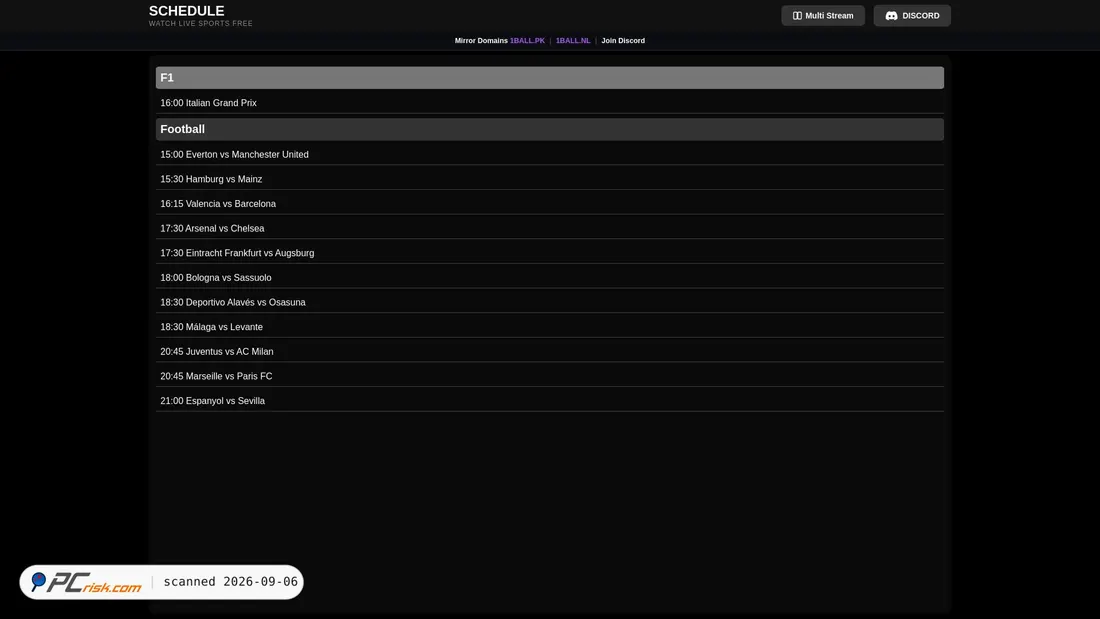This screenshot has width=1100, height=619.
Task: Select 18:30 Deportivo Alavés vs Osasuna
Action: pos(549,302)
